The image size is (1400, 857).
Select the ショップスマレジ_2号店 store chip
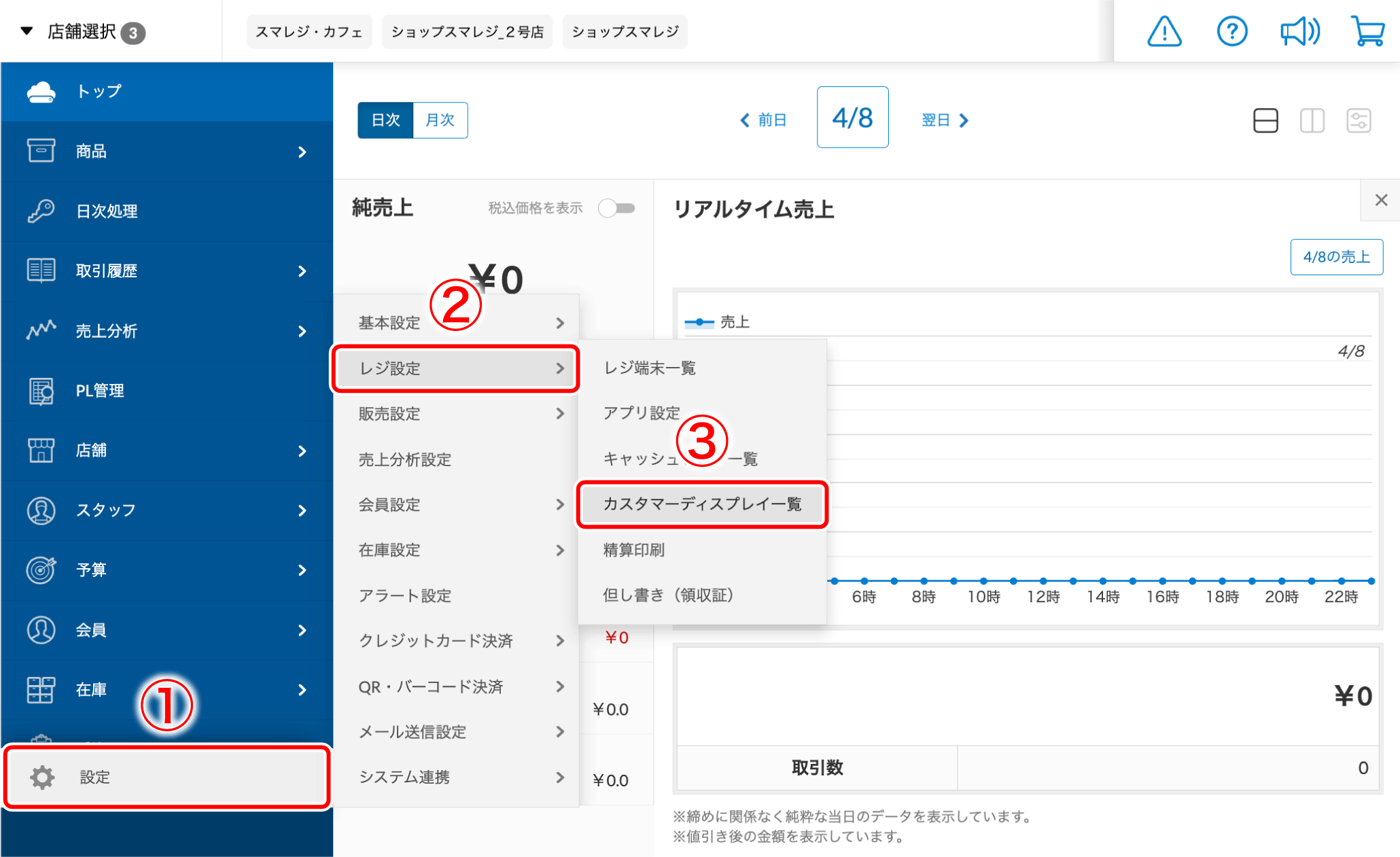pyautogui.click(x=468, y=32)
